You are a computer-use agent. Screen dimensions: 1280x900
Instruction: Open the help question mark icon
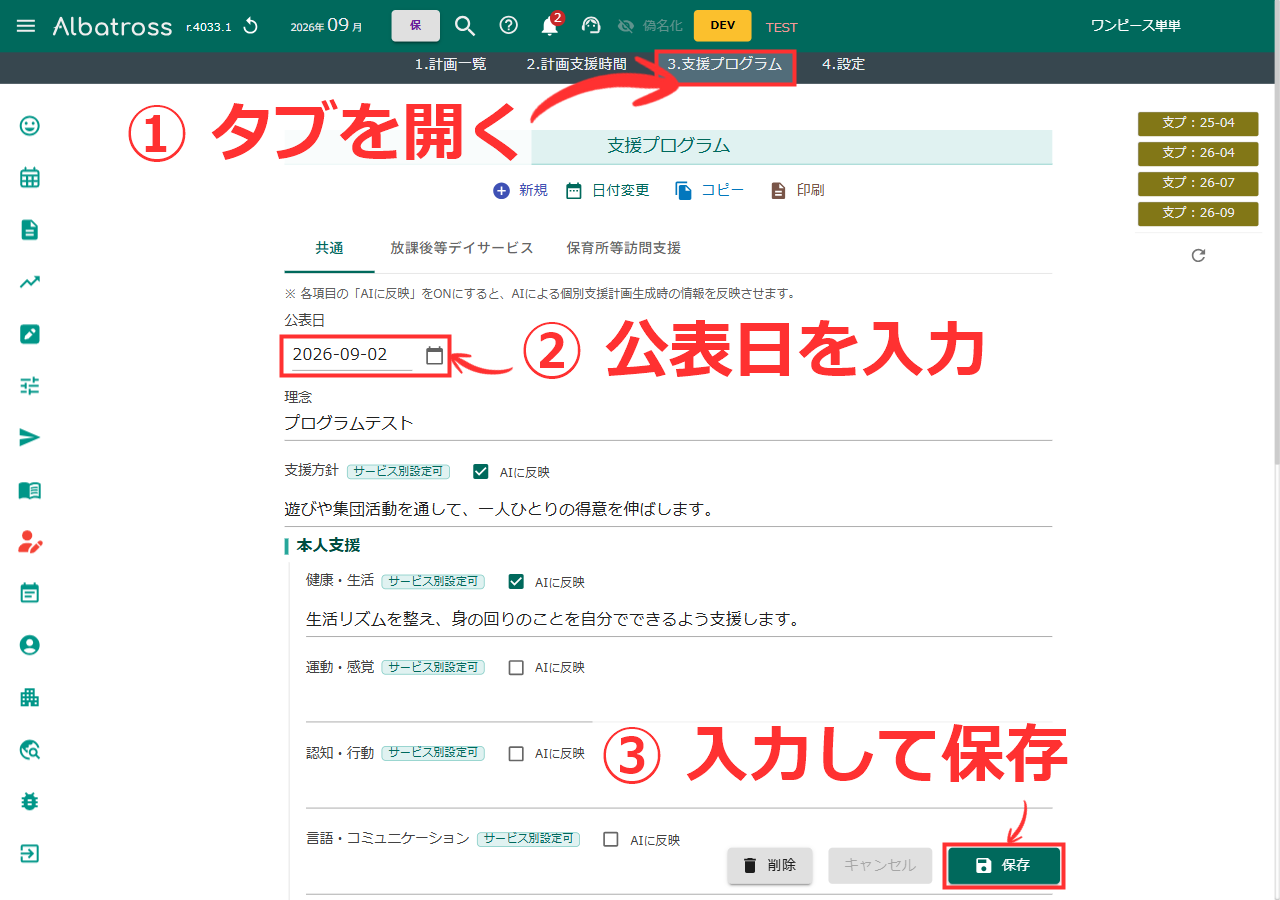click(x=508, y=26)
